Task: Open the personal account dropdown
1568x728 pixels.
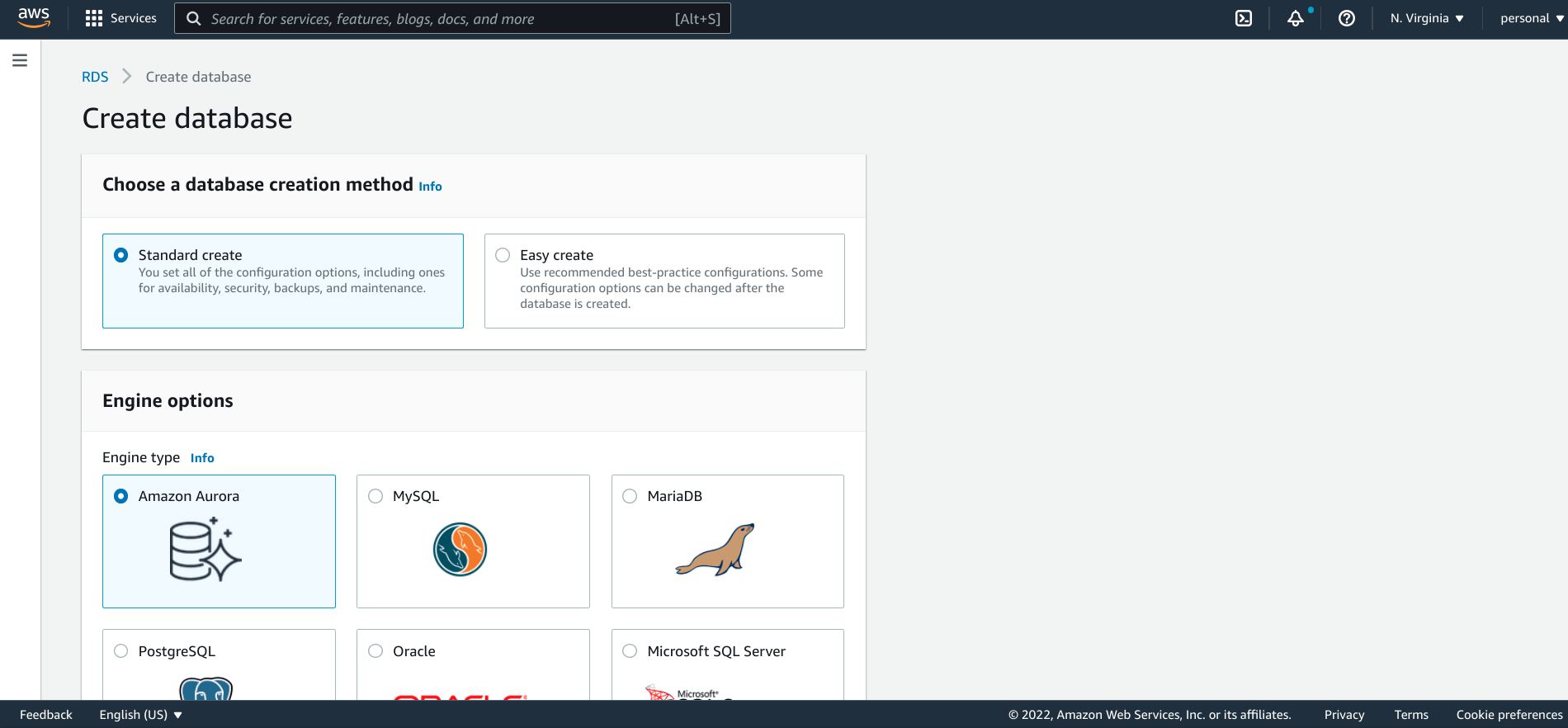Action: [1531, 18]
